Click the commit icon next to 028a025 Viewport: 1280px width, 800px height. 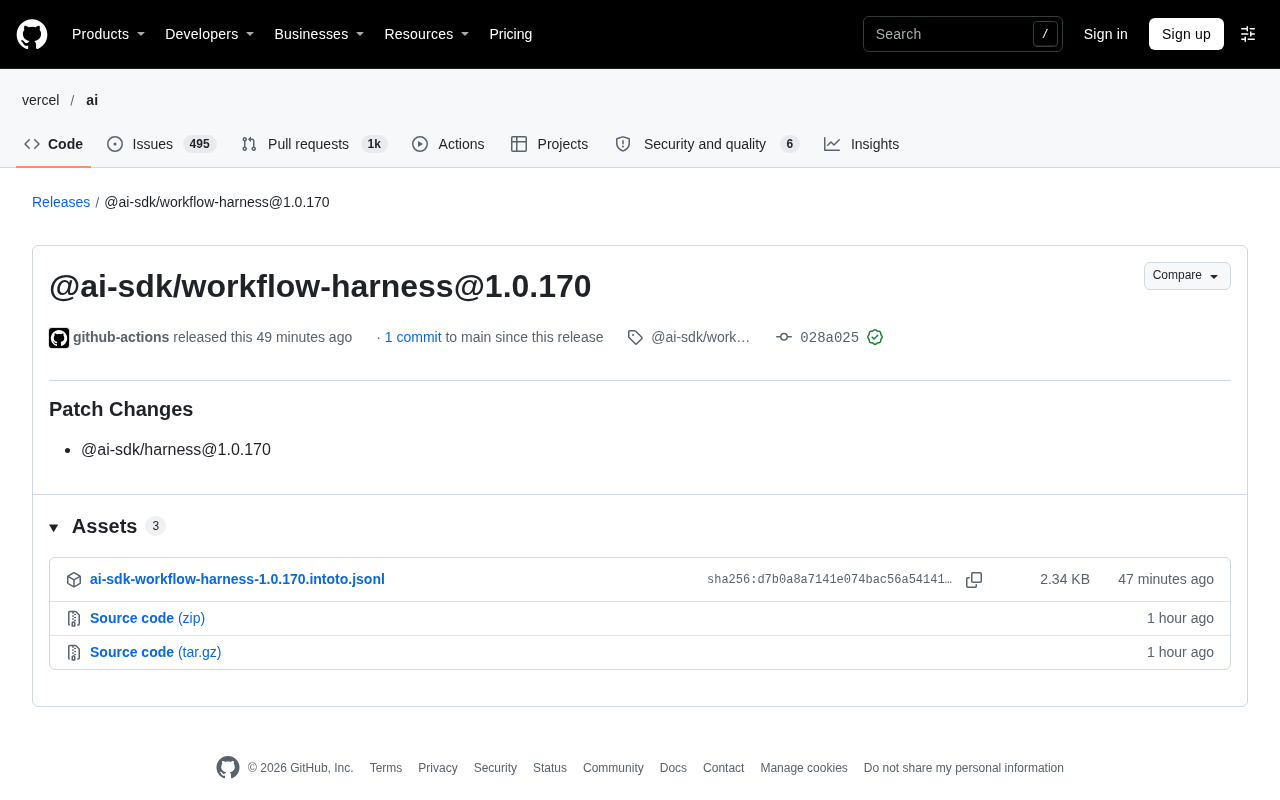[784, 337]
